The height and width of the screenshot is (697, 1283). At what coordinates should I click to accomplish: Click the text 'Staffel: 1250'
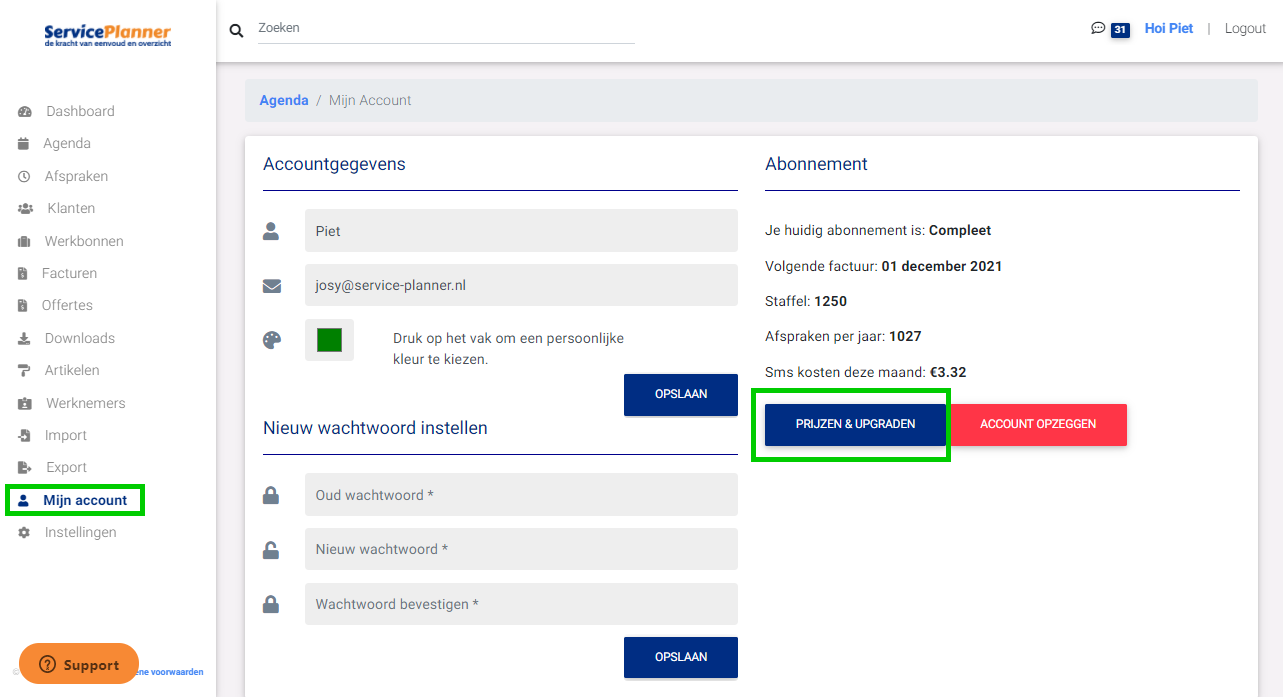(x=806, y=301)
